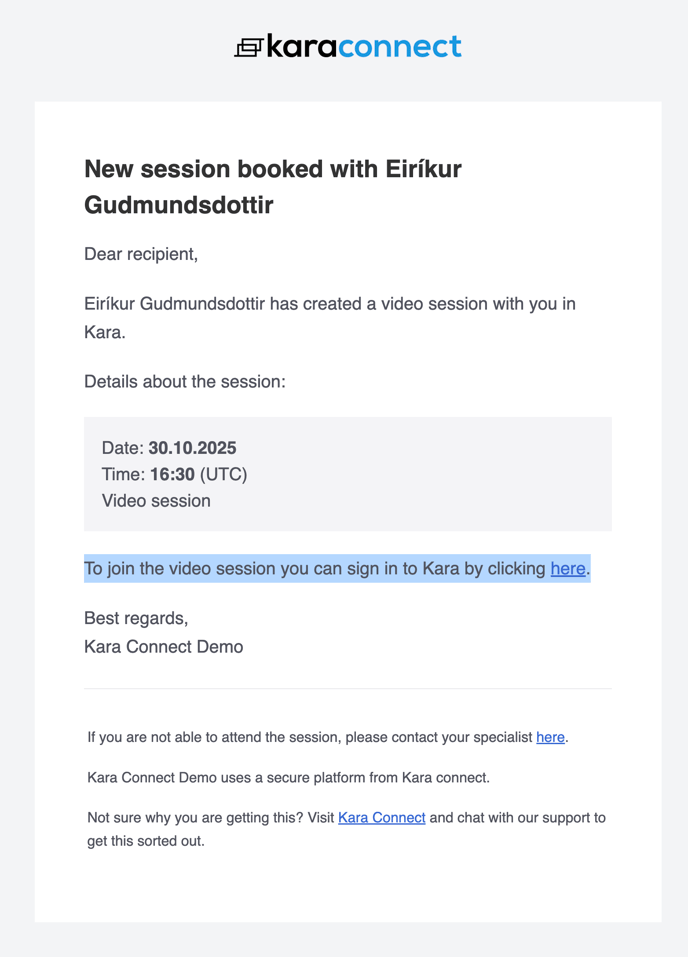Click the 'Details about the session:' text
Viewport: 688px width, 957px height.
pyautogui.click(x=185, y=381)
